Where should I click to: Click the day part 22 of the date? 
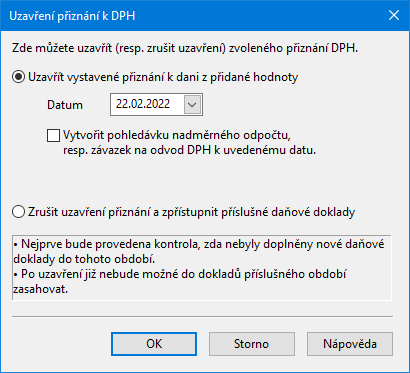pyautogui.click(x=120, y=104)
